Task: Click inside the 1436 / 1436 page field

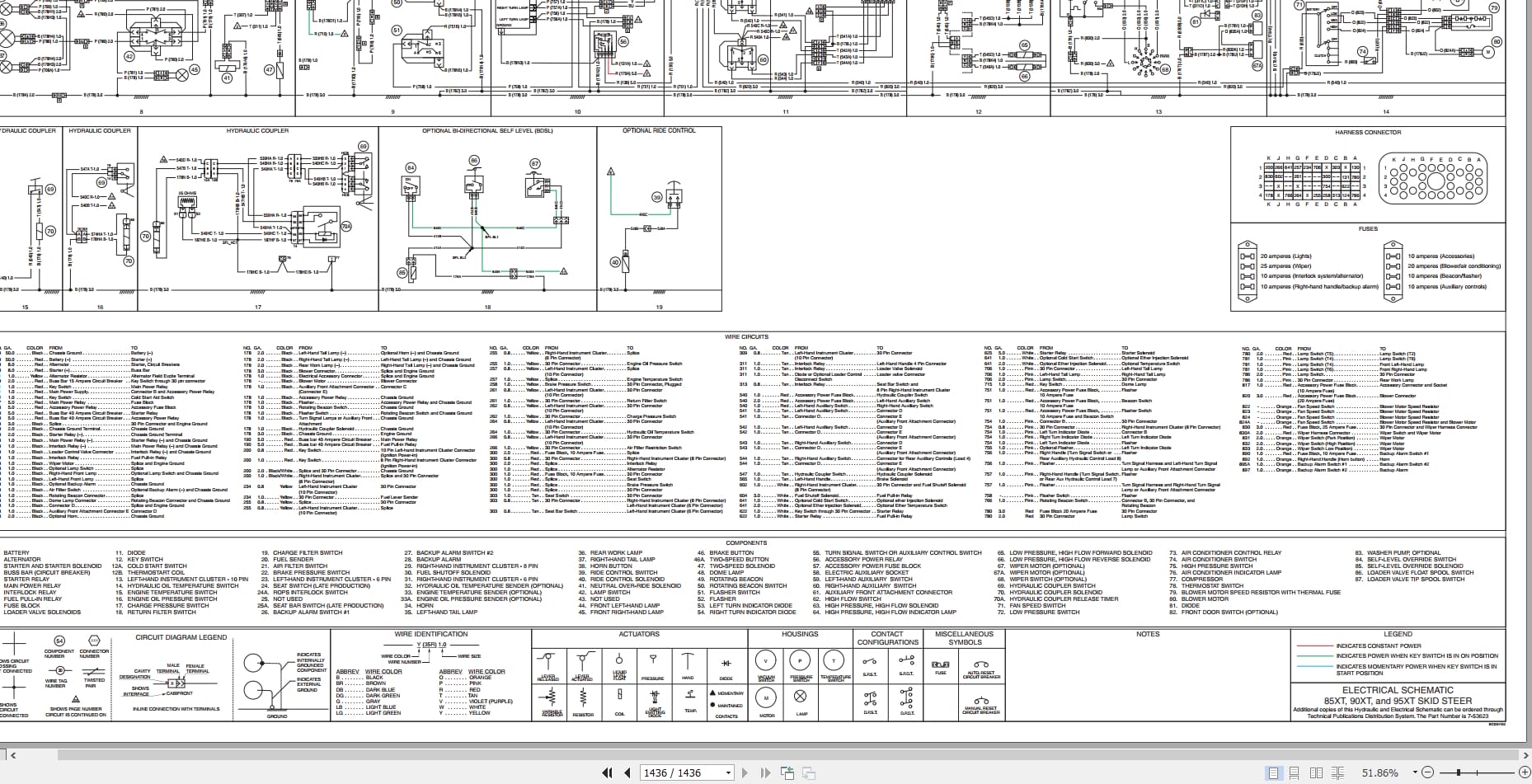Action: click(x=676, y=772)
